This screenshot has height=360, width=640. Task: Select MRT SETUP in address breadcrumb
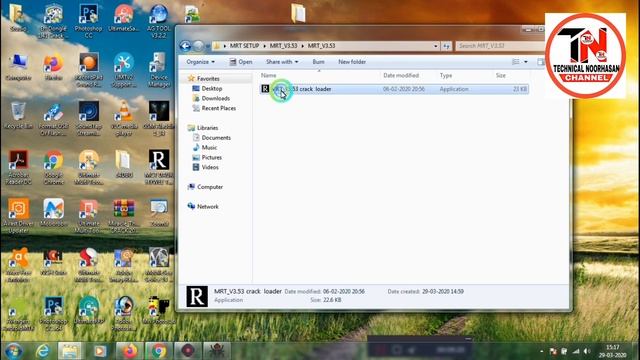point(244,46)
